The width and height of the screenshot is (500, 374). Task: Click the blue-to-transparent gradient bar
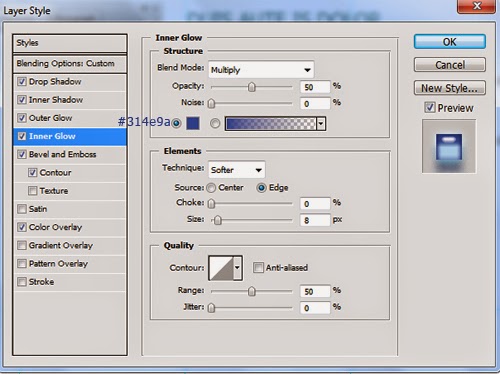(270, 124)
